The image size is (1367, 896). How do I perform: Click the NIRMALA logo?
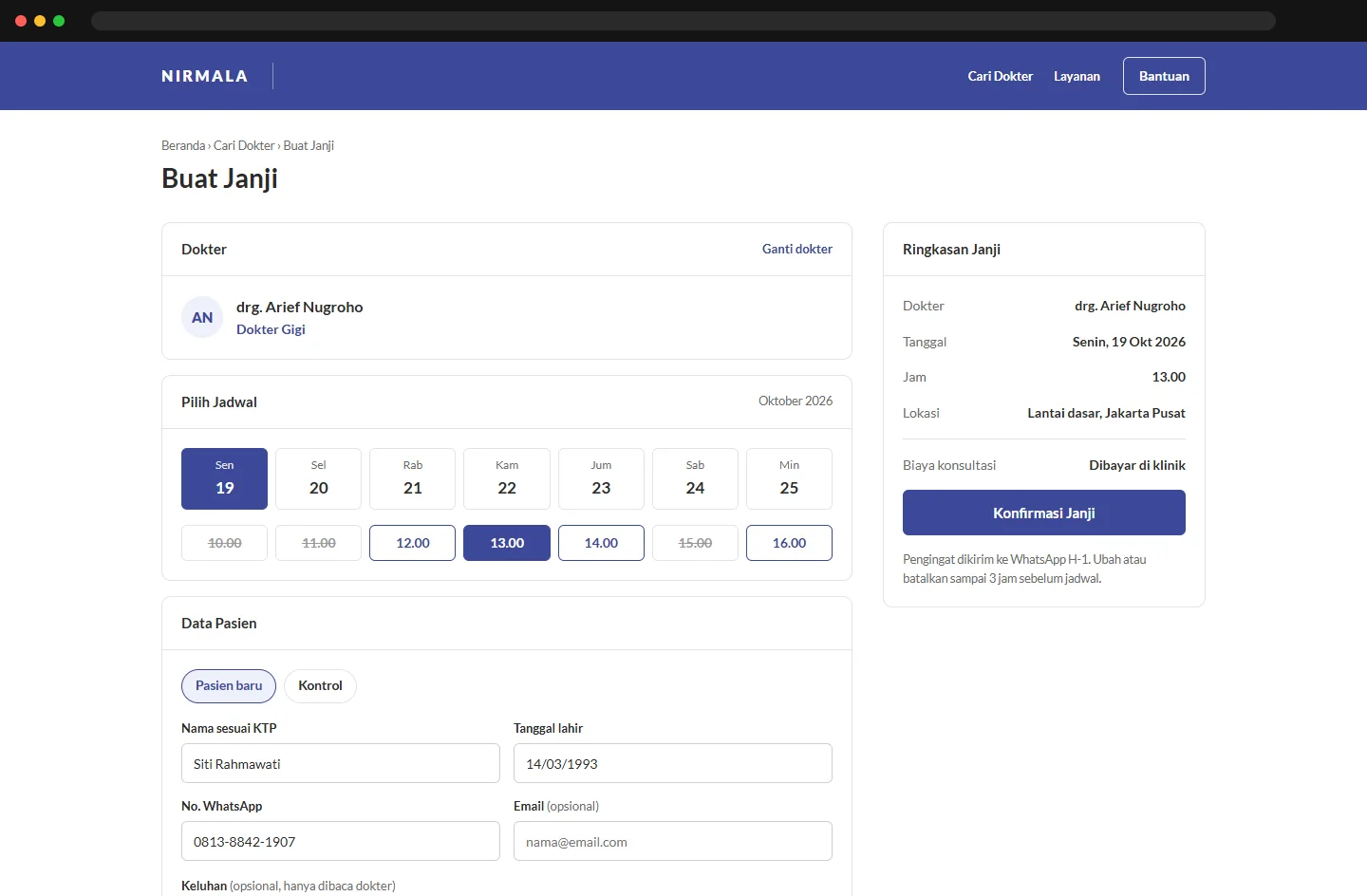pos(204,76)
